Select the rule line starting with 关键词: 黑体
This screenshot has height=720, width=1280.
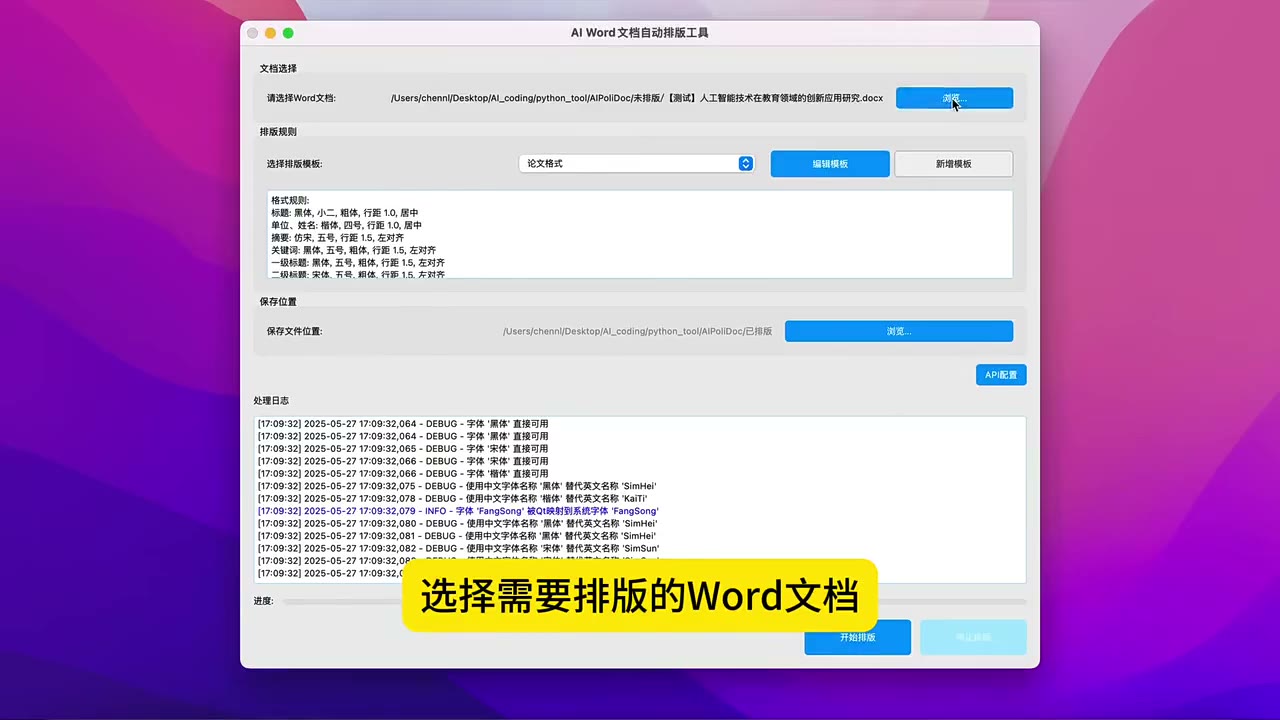click(x=353, y=250)
